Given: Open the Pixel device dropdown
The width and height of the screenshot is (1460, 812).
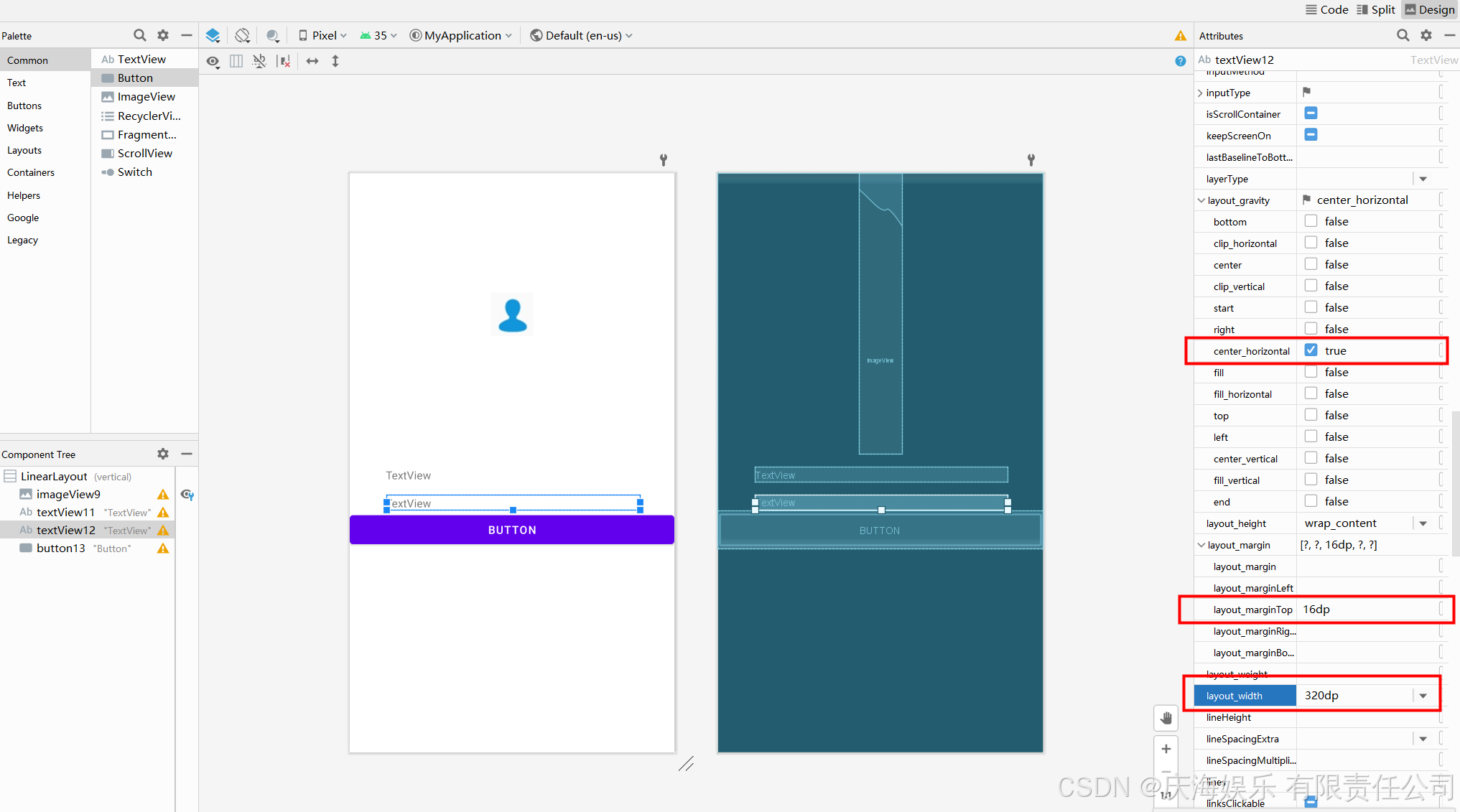Looking at the screenshot, I should click(322, 35).
